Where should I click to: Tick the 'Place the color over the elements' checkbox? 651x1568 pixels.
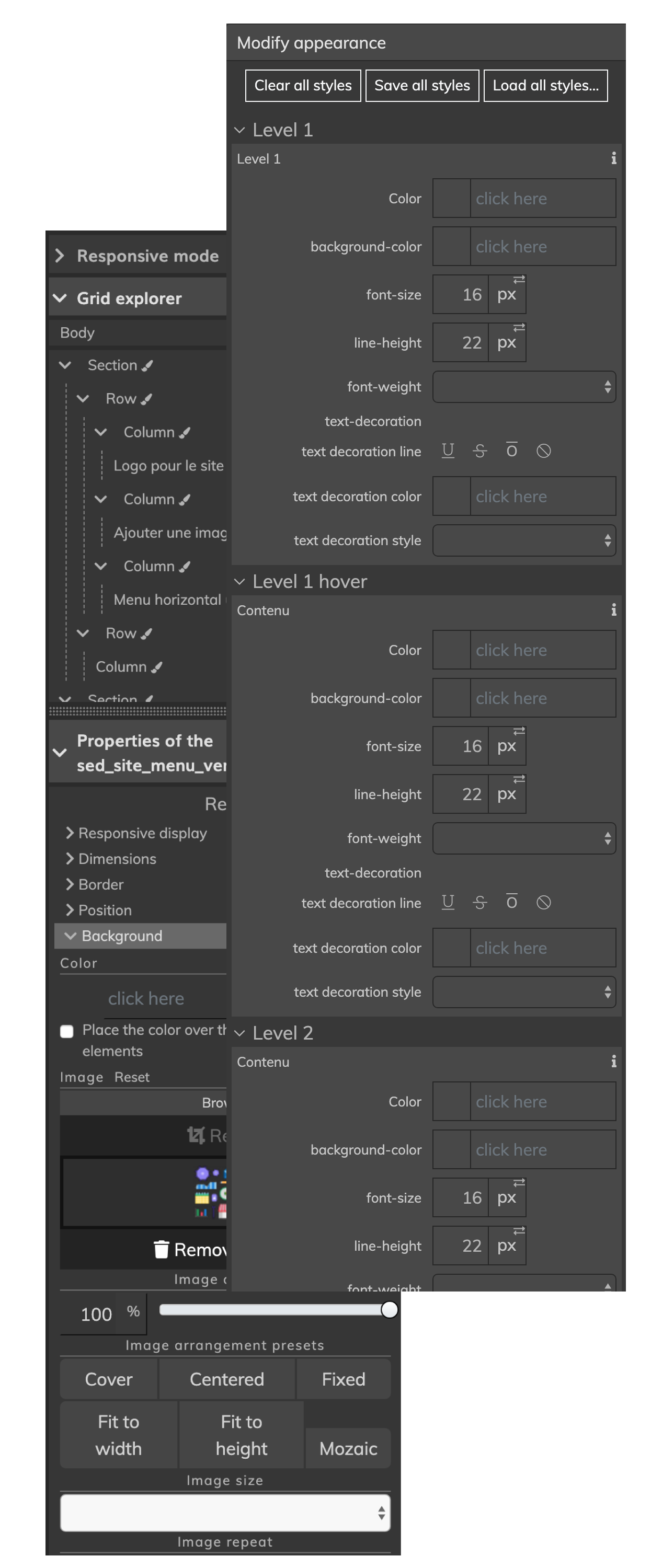67,1031
